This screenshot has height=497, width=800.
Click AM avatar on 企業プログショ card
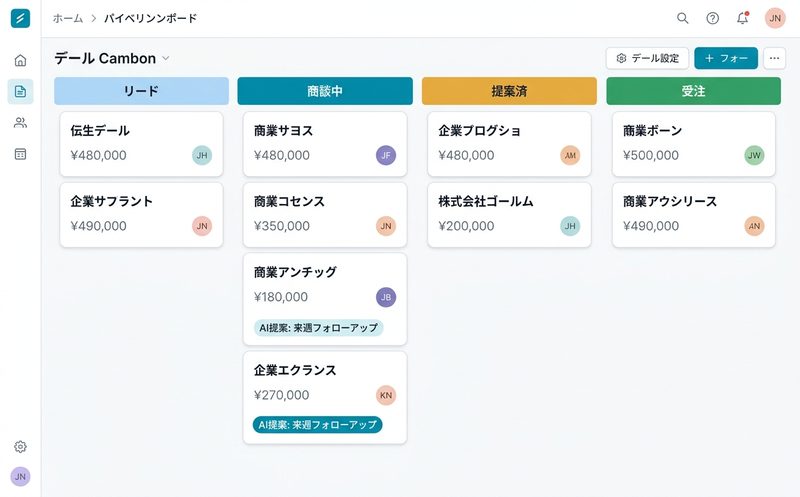[x=570, y=155]
